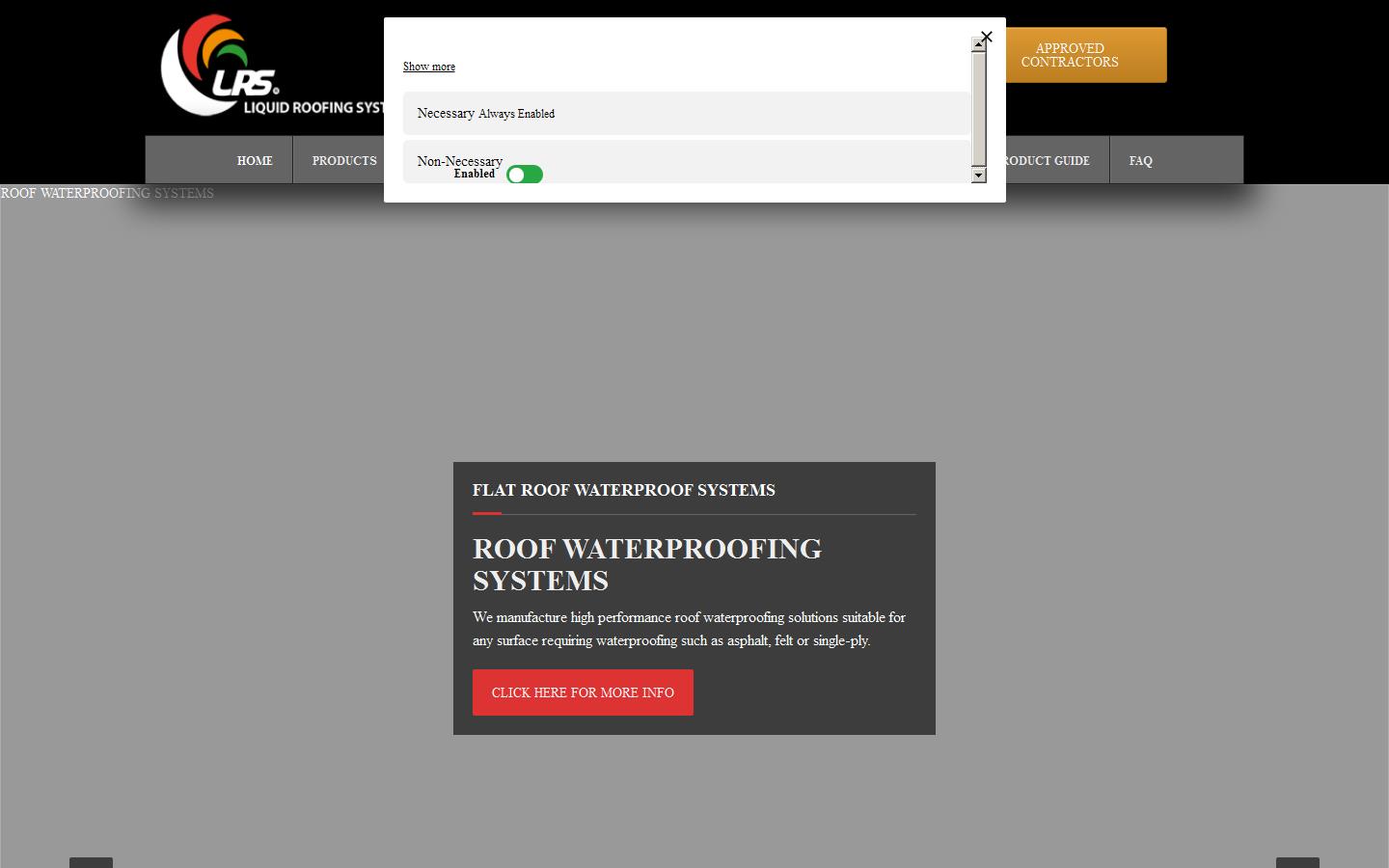Click the scrollbar down arrow in dialog

tap(979, 176)
